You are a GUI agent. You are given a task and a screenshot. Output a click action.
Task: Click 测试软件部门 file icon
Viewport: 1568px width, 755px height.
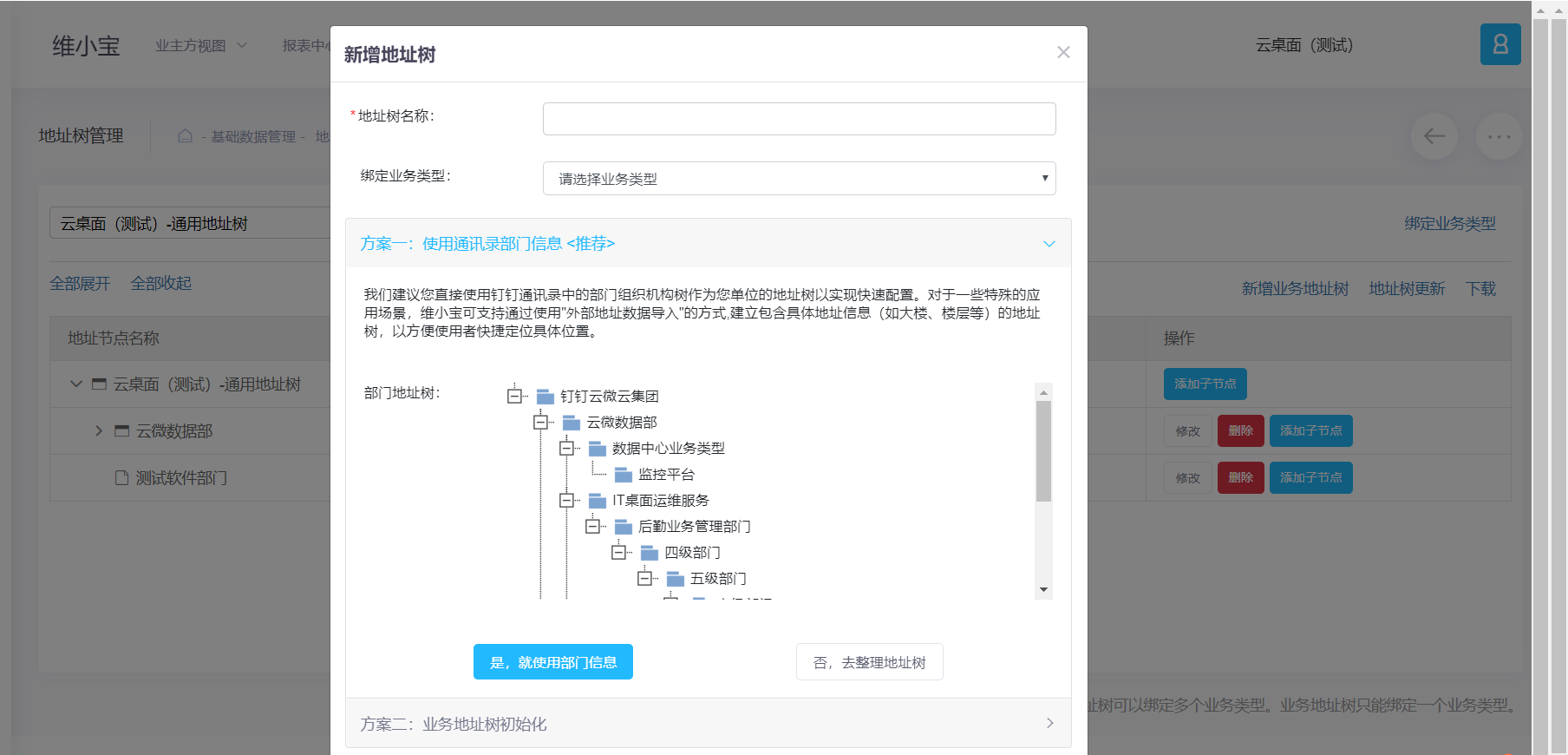pyautogui.click(x=122, y=477)
